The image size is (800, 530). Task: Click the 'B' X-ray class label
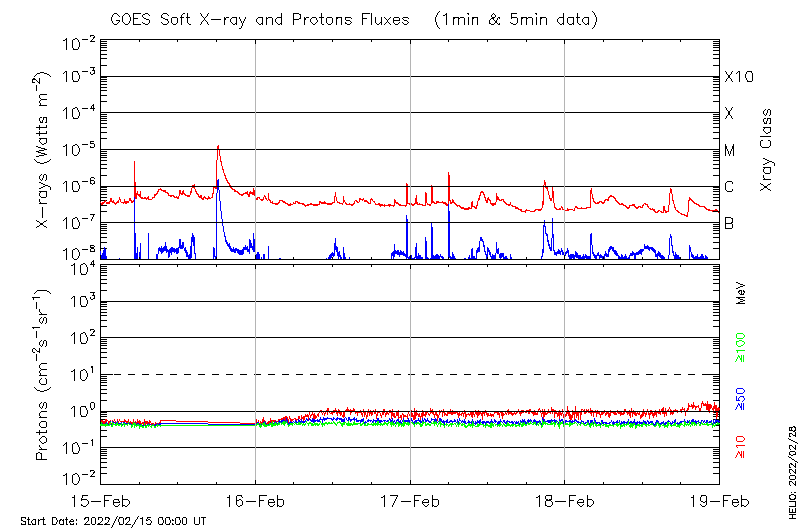click(x=729, y=224)
